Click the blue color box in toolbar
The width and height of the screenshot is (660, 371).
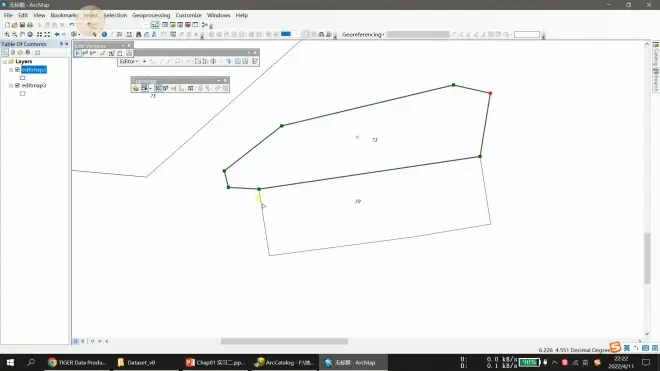pos(286,34)
